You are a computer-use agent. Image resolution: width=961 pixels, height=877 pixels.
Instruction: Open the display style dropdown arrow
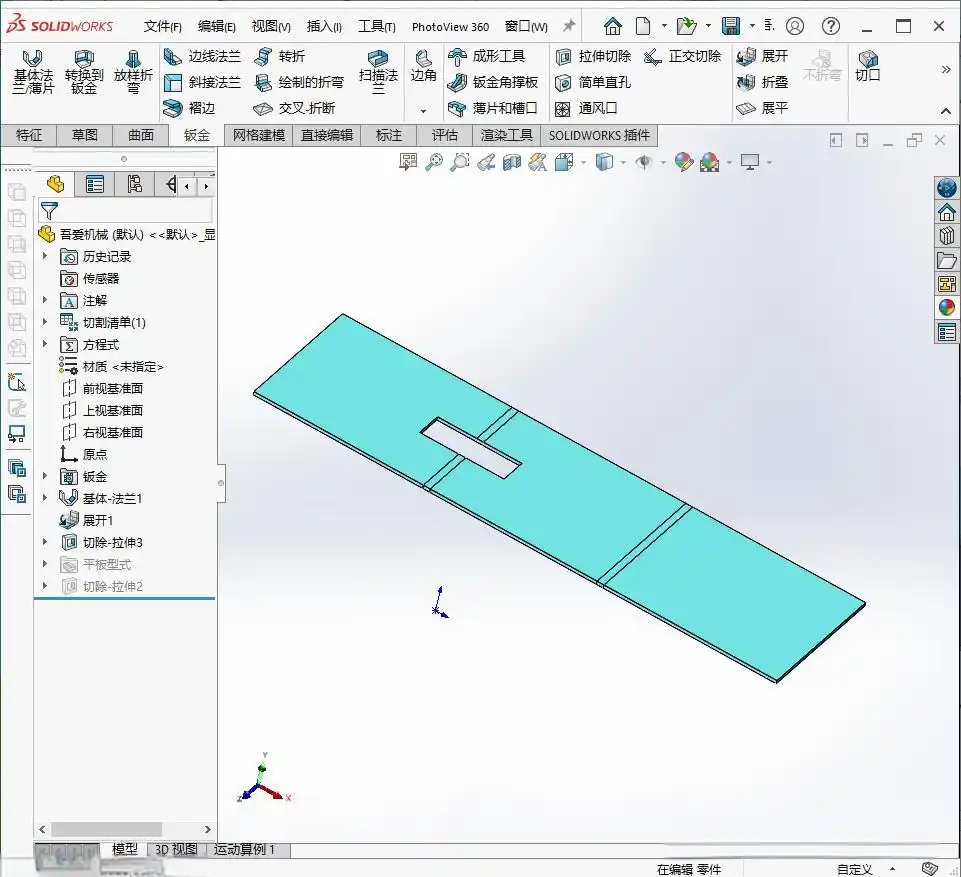click(x=623, y=162)
